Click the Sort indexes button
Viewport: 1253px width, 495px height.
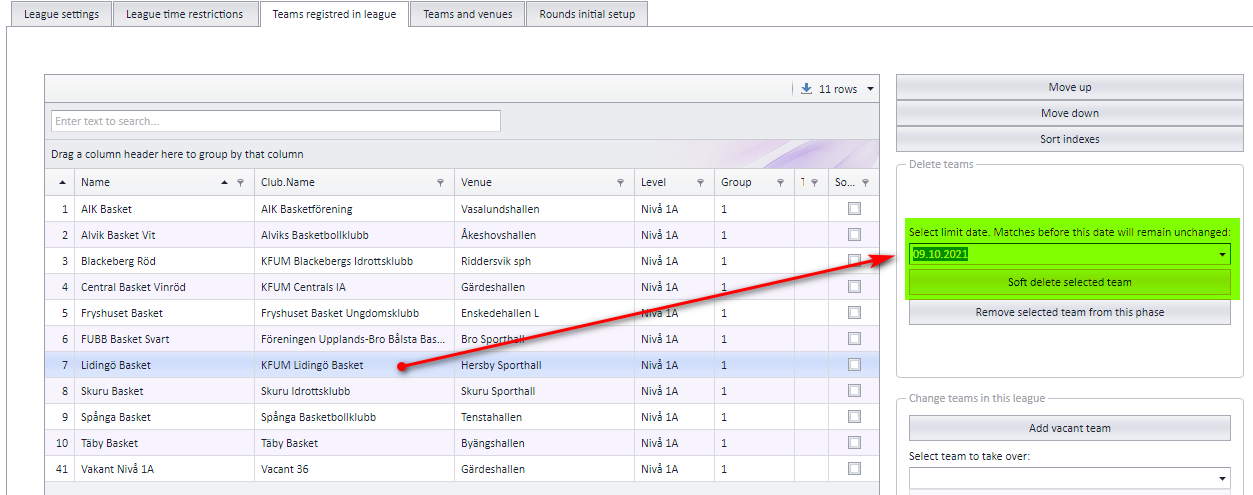[1069, 139]
